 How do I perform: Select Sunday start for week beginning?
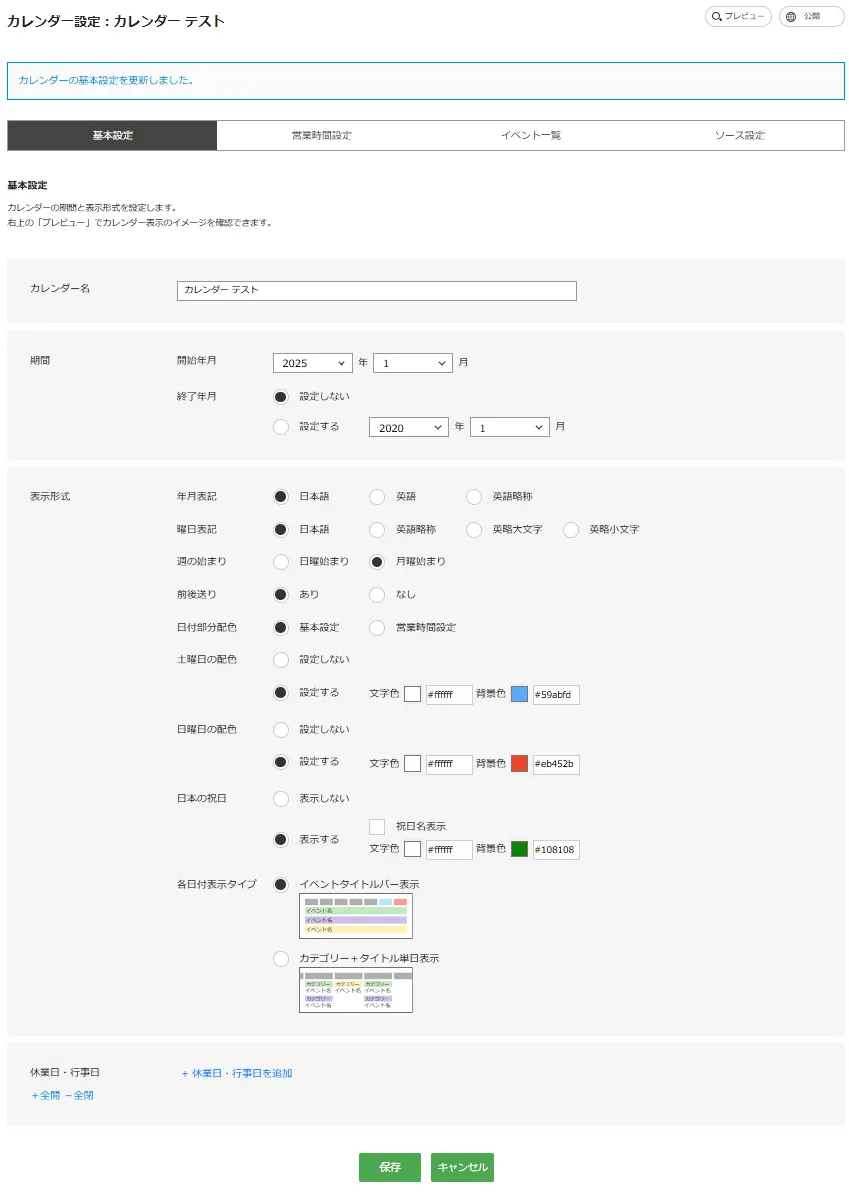click(x=281, y=562)
